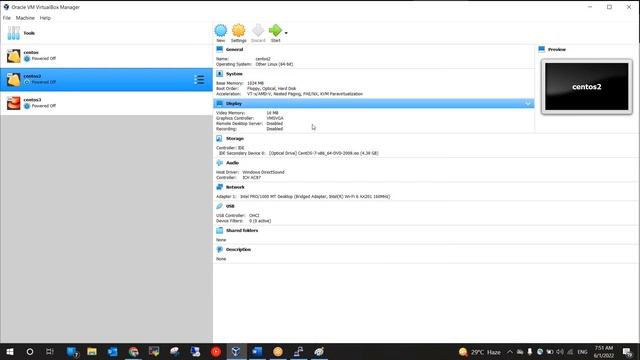The height and width of the screenshot is (360, 640).
Task: Click the Network section icon
Action: pos(220,187)
